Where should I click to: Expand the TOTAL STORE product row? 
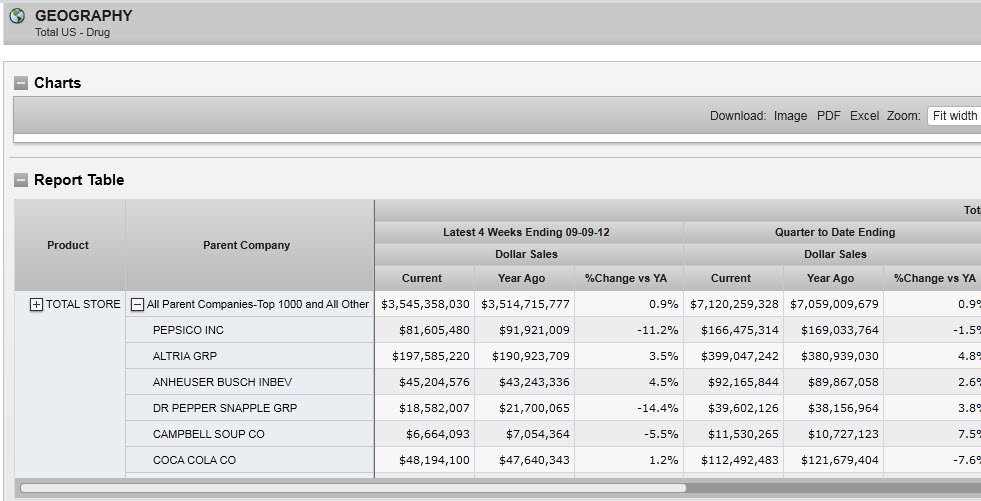[36, 305]
